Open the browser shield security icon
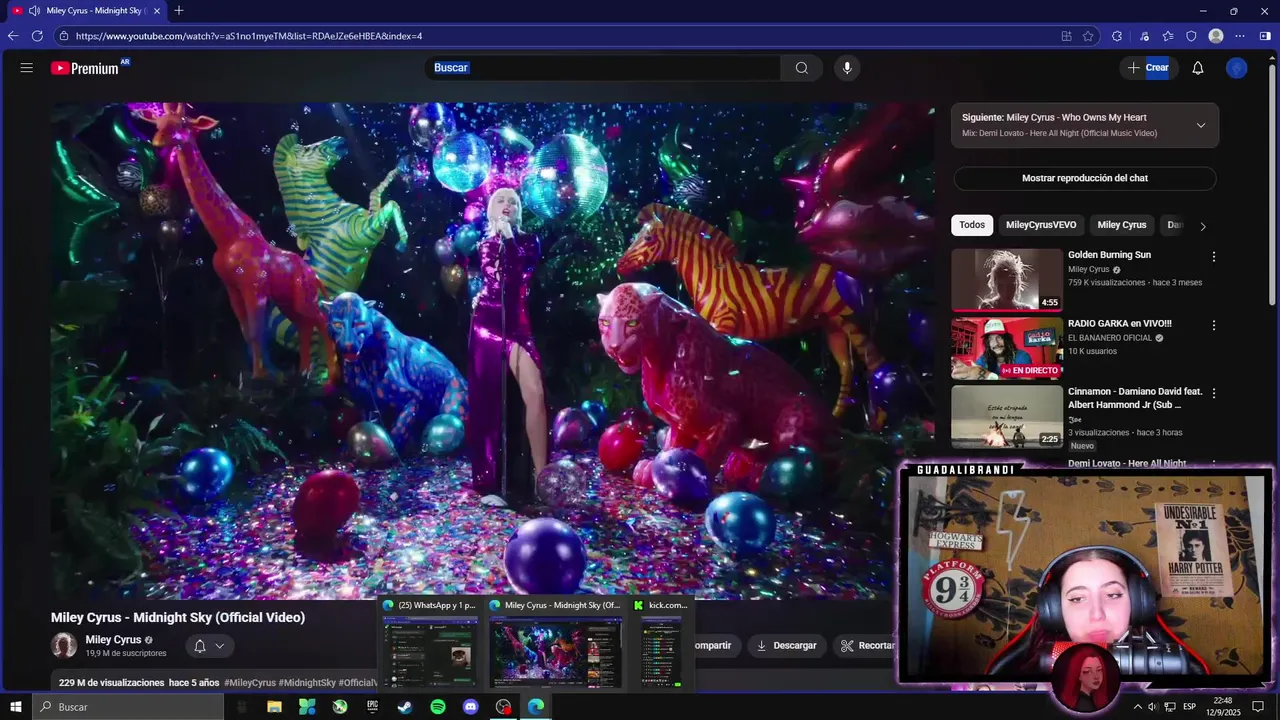Screen dimensions: 1280x720 pos(1191,36)
